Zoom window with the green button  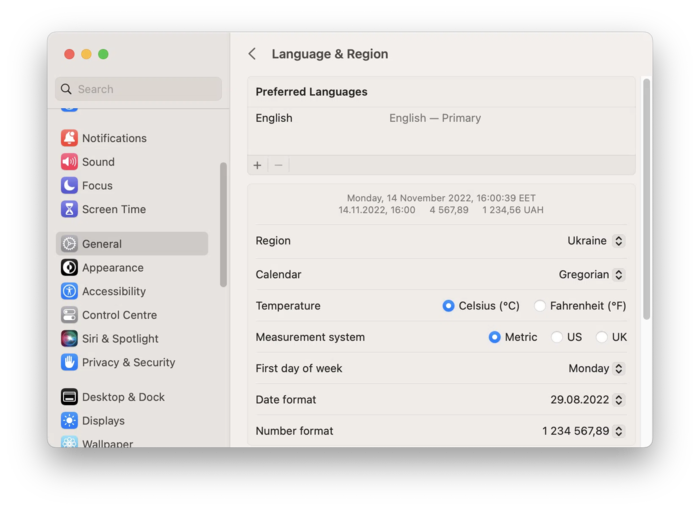click(103, 54)
